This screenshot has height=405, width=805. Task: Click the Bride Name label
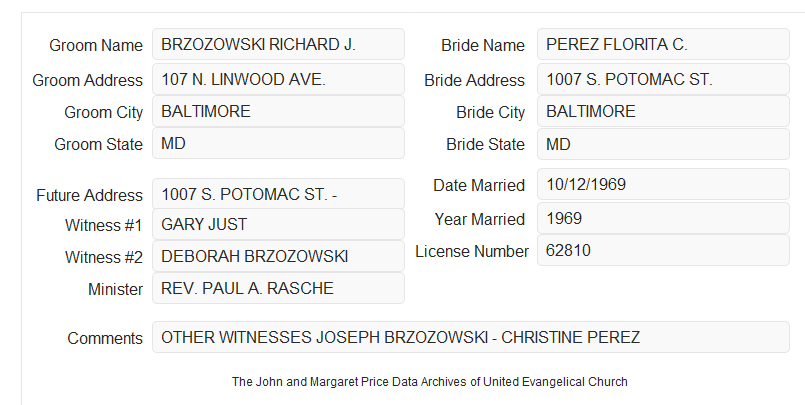pyautogui.click(x=483, y=45)
